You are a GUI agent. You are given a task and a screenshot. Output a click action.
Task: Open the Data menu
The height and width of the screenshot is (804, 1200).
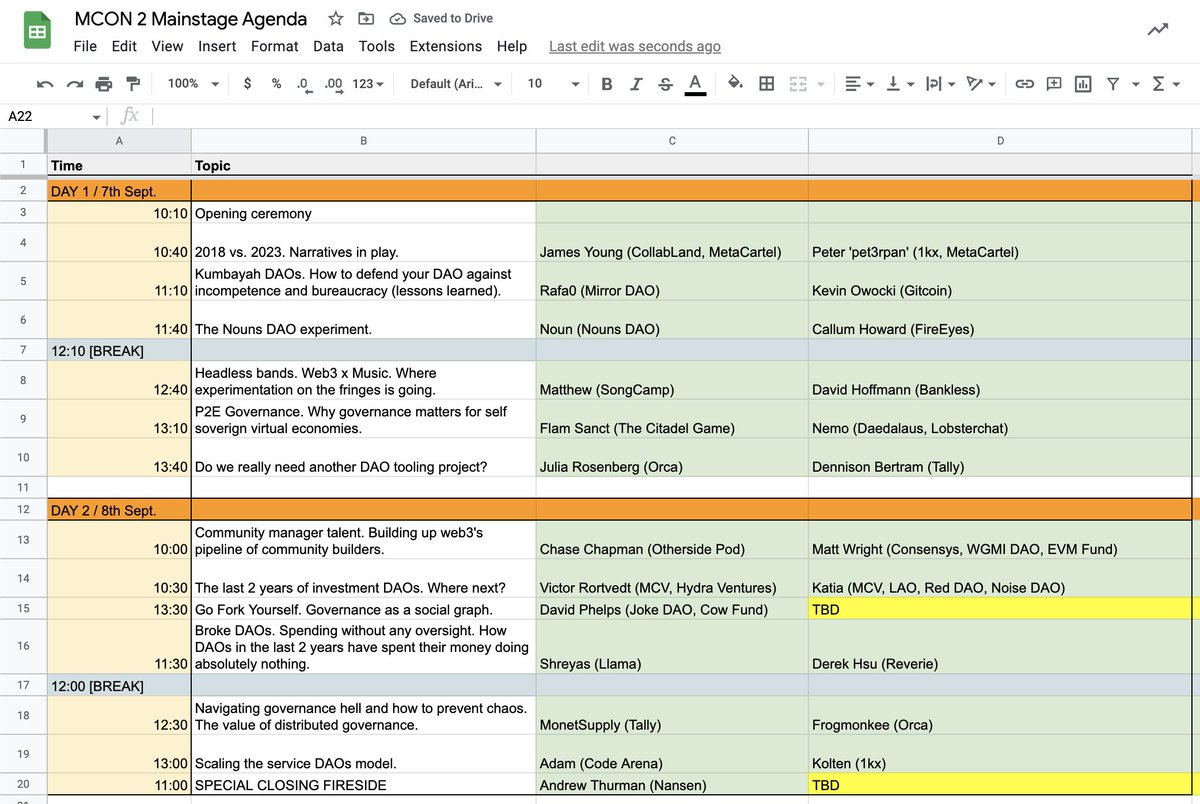tap(328, 46)
